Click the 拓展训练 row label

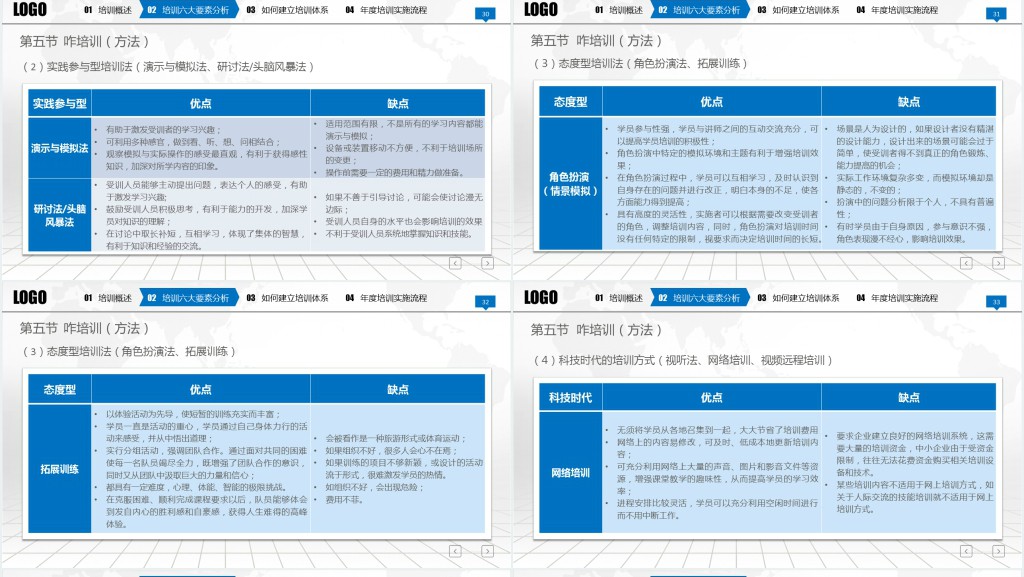pyautogui.click(x=59, y=469)
